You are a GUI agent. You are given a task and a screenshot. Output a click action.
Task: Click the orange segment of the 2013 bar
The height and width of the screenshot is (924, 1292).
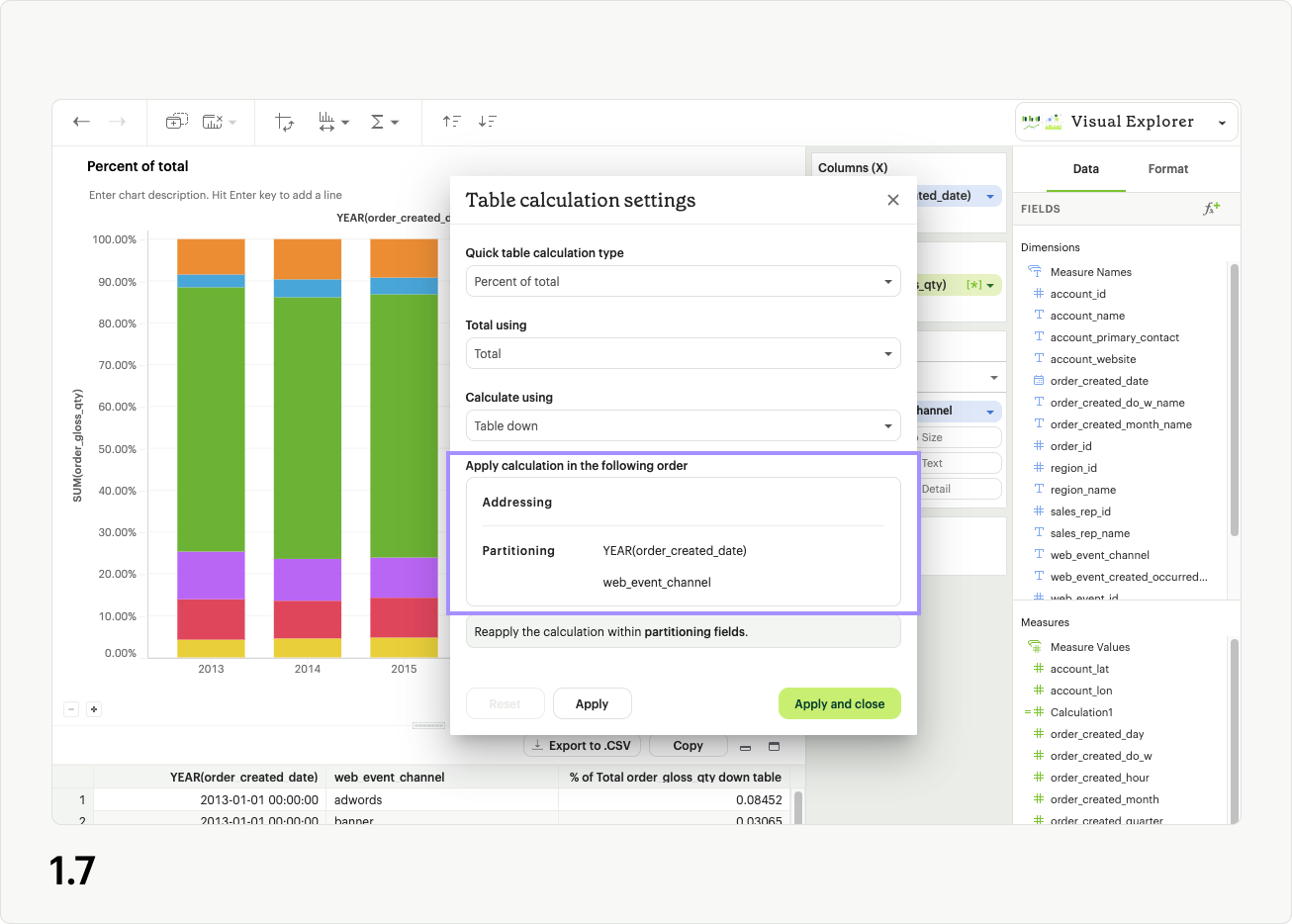click(x=211, y=256)
